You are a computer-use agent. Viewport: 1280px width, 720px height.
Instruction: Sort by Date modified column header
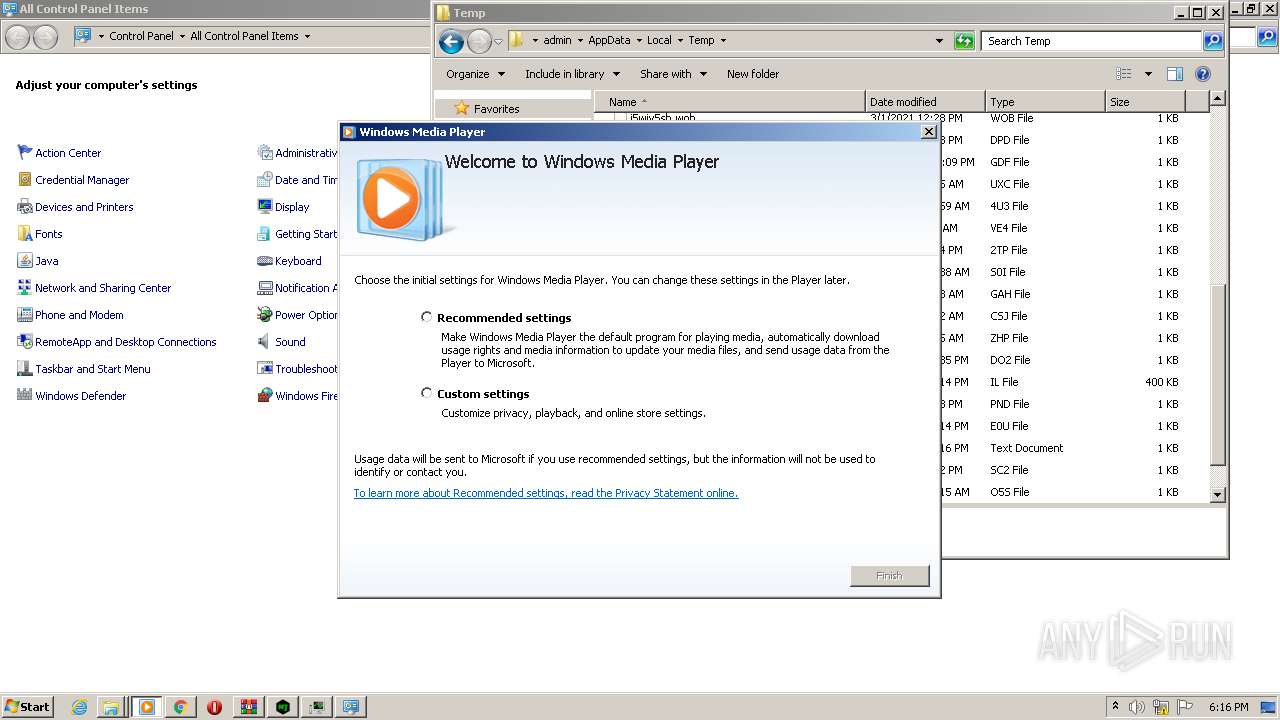coord(925,102)
